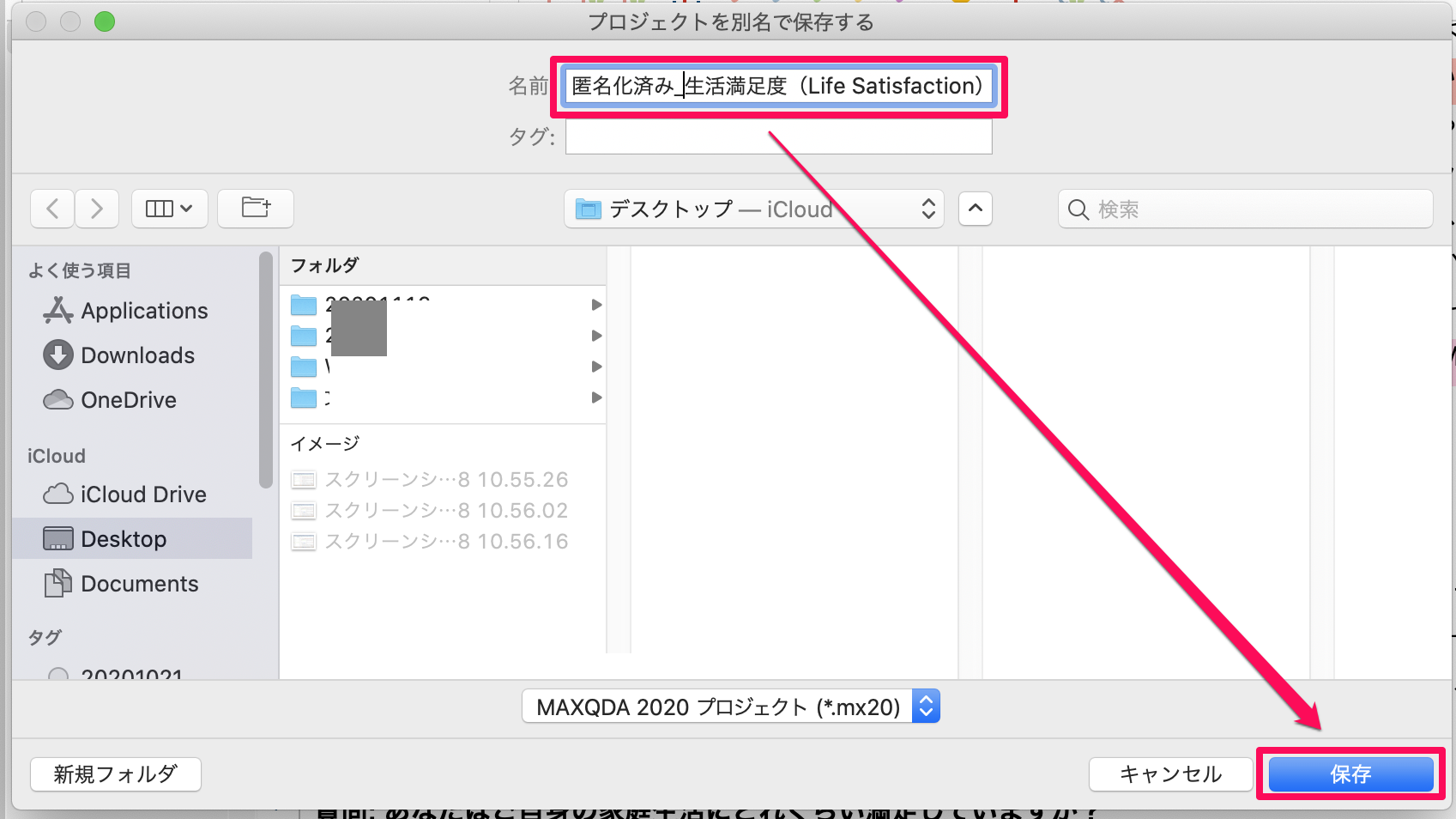Select Applications in the sidebar
Screen dimensions: 1456x819
pos(143,311)
